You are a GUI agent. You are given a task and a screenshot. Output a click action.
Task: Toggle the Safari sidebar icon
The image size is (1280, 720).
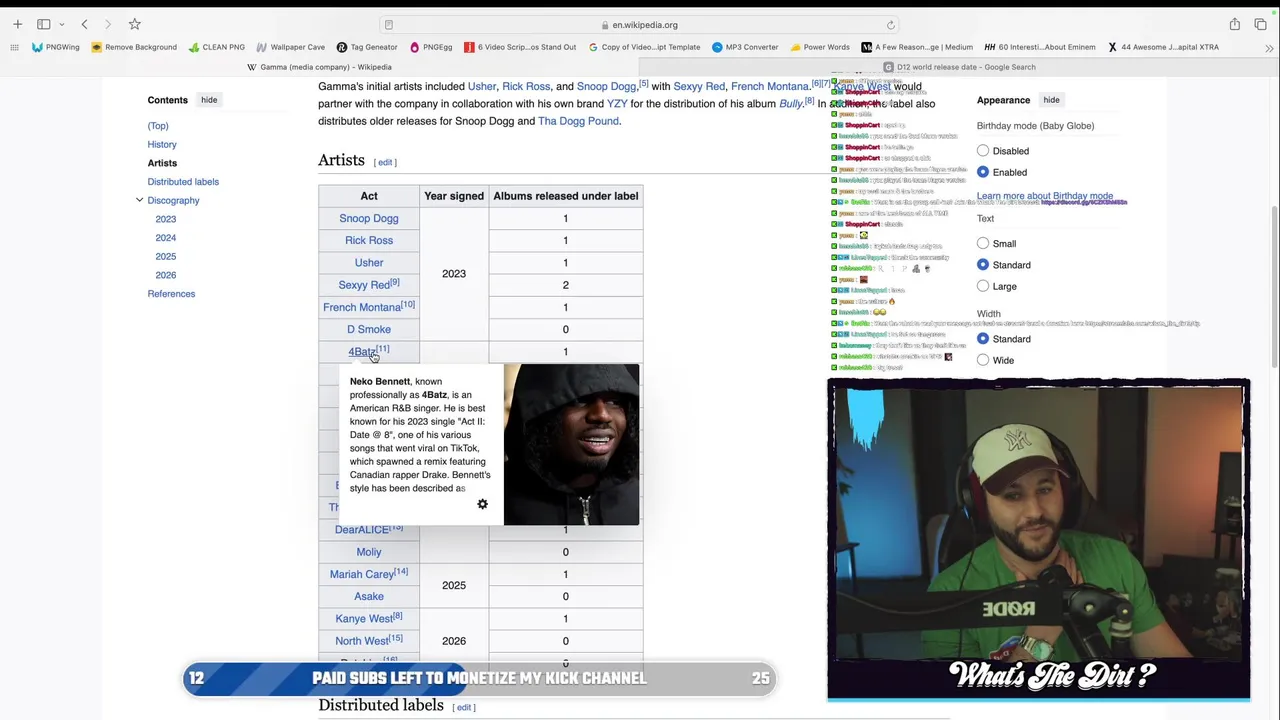[44, 24]
